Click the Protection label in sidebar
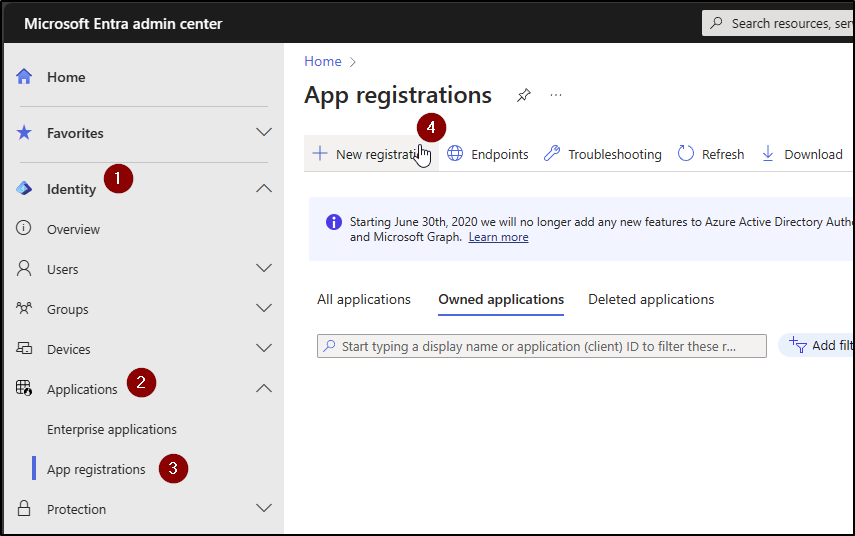This screenshot has width=855, height=536. click(76, 509)
